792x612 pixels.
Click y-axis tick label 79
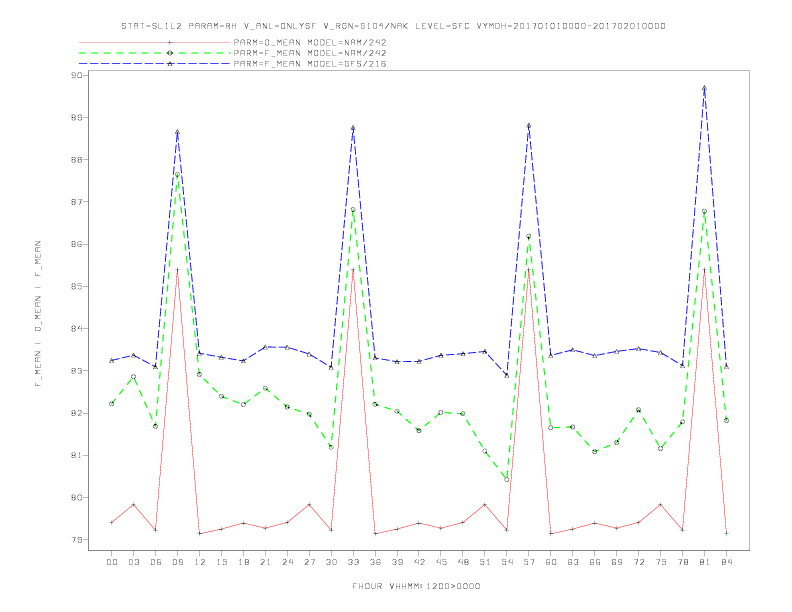coord(77,540)
